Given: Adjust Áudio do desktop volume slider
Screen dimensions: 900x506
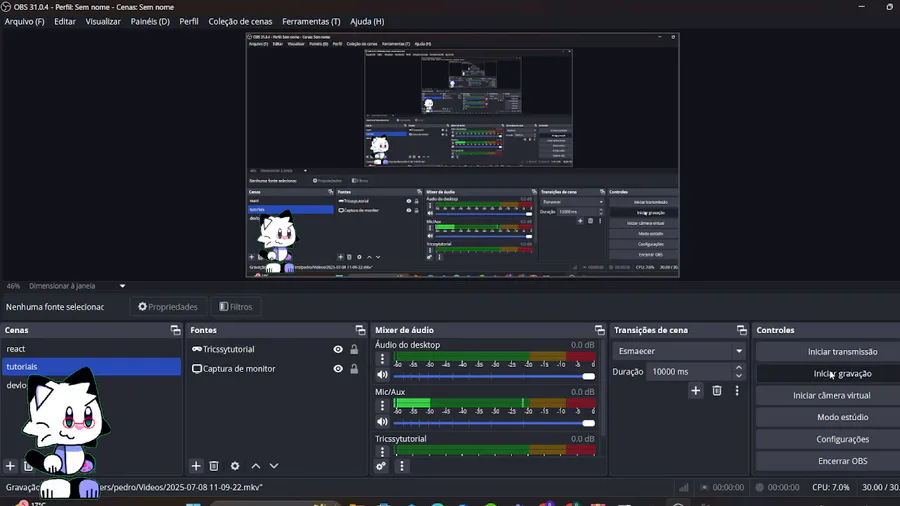Looking at the screenshot, I should pos(494,376).
